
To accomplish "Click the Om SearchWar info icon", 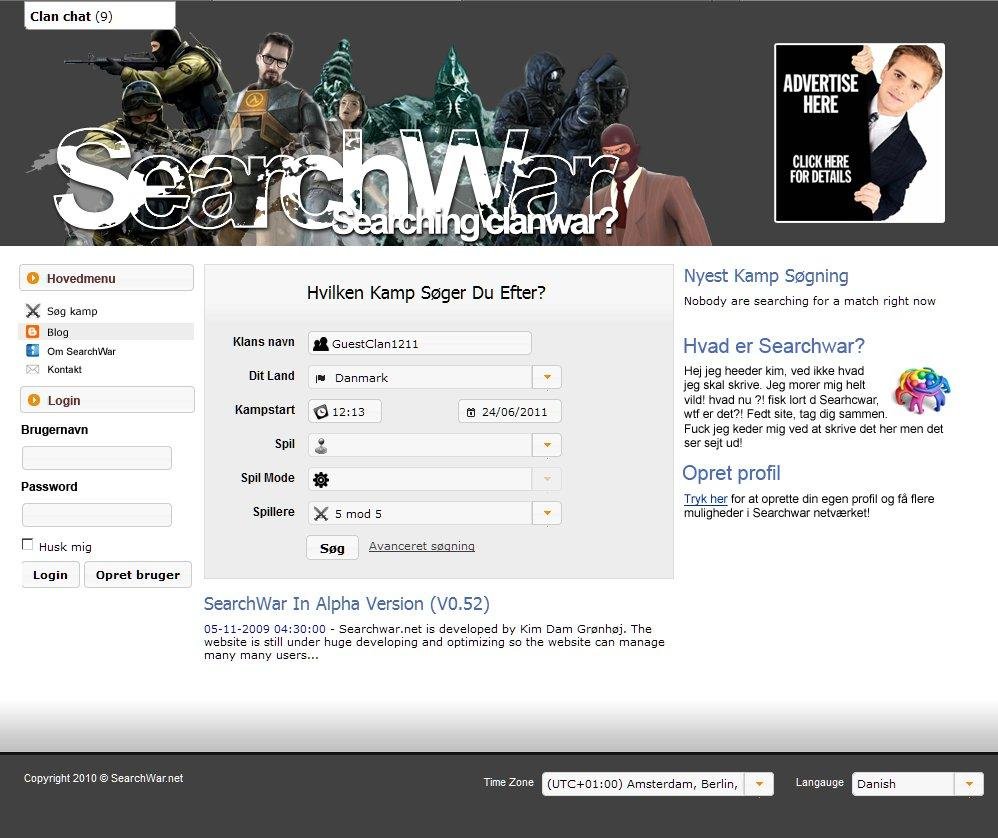I will click(x=31, y=350).
